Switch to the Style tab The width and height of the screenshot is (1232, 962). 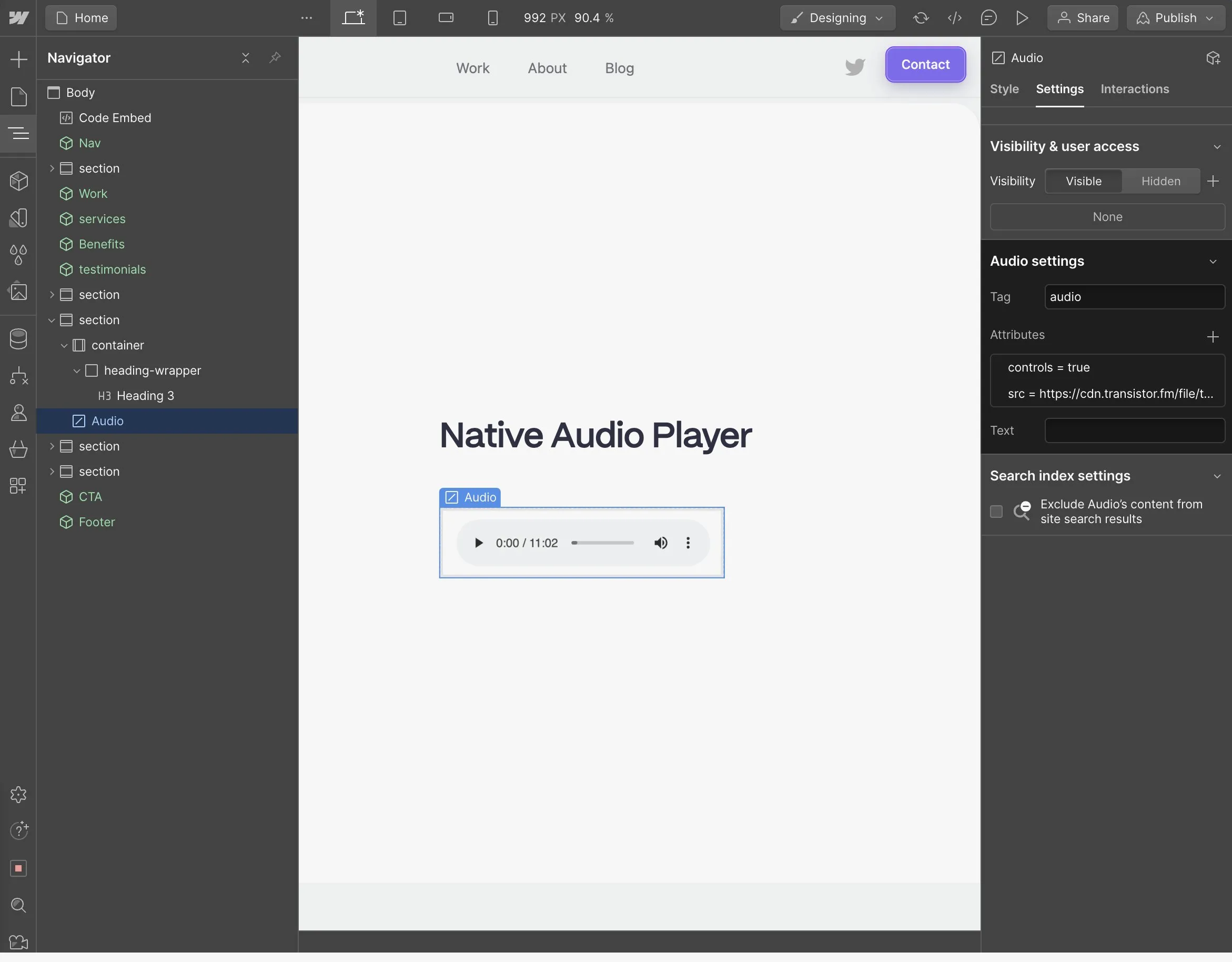click(x=1005, y=88)
